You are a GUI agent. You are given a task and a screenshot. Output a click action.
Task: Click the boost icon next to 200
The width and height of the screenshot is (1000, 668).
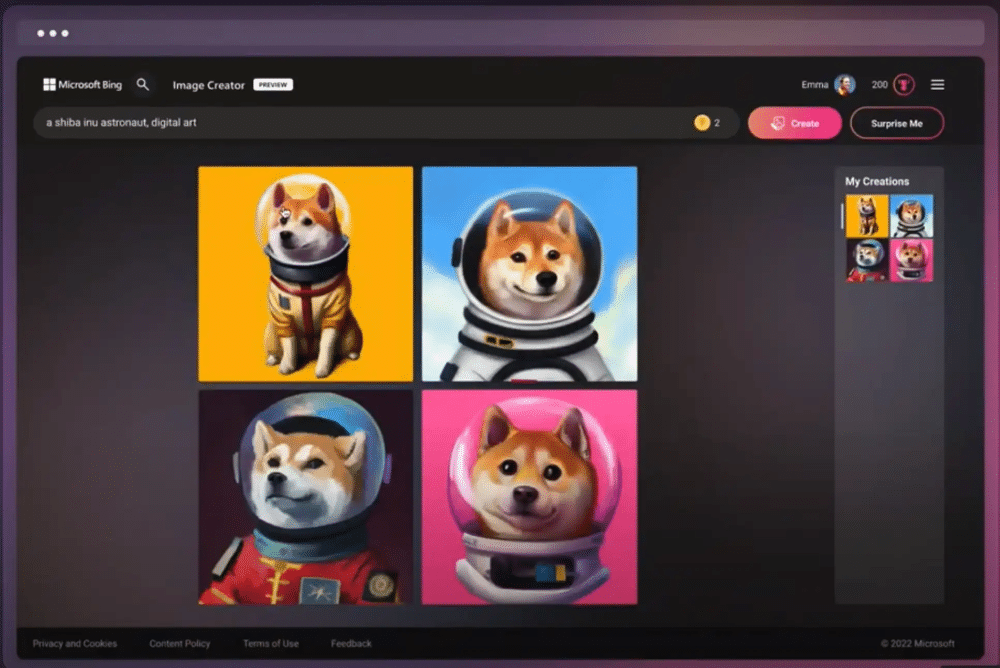904,85
